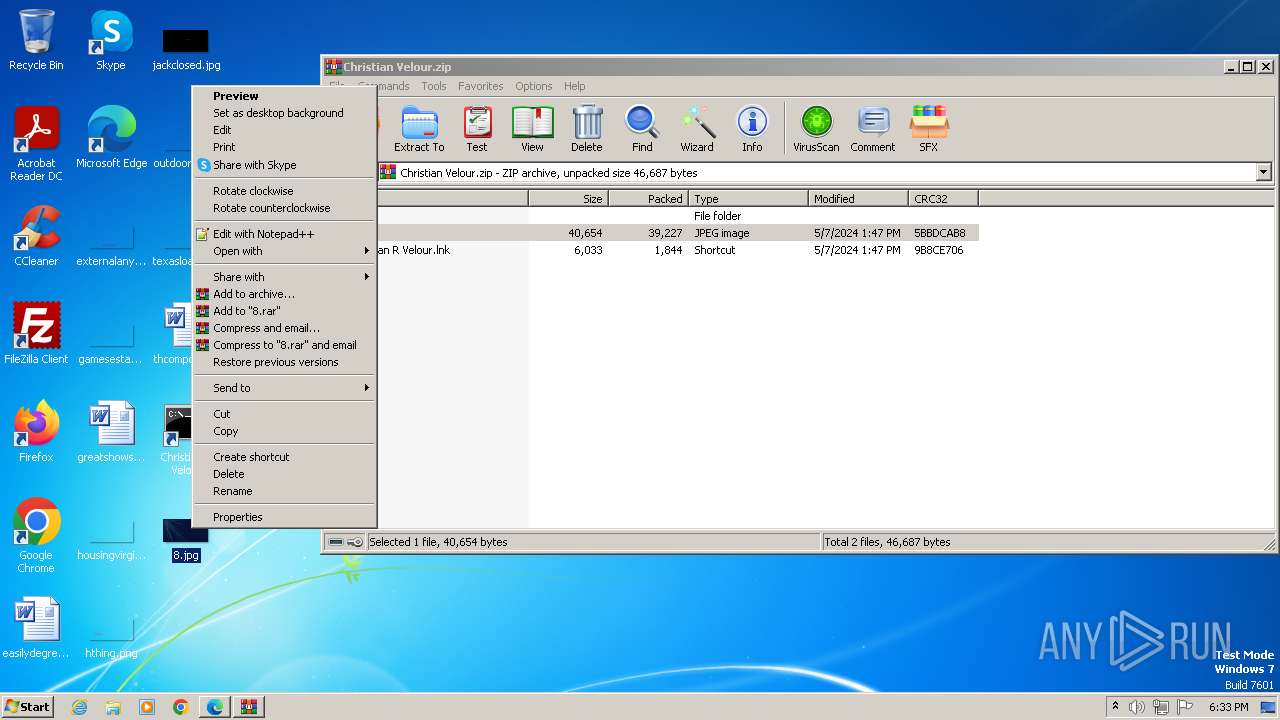Sort files by Packed column header
Viewport: 1280px width, 720px height.
click(x=648, y=199)
